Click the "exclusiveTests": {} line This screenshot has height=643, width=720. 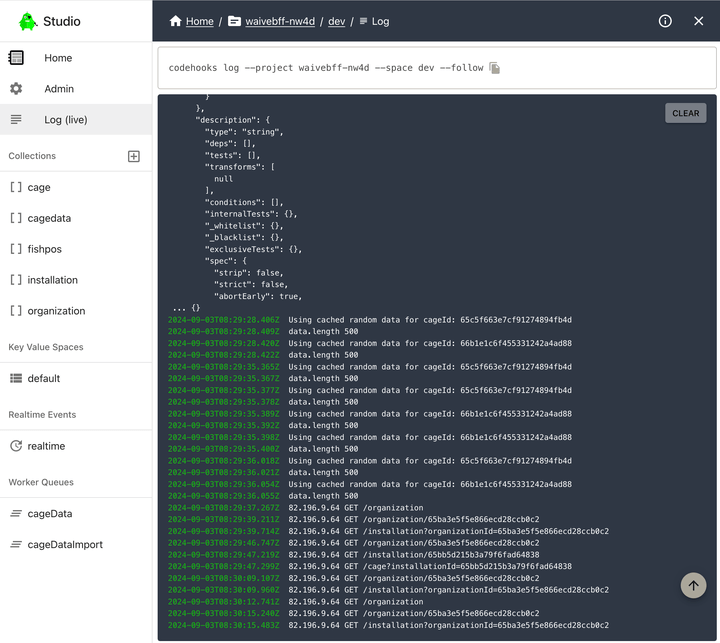tap(253, 249)
